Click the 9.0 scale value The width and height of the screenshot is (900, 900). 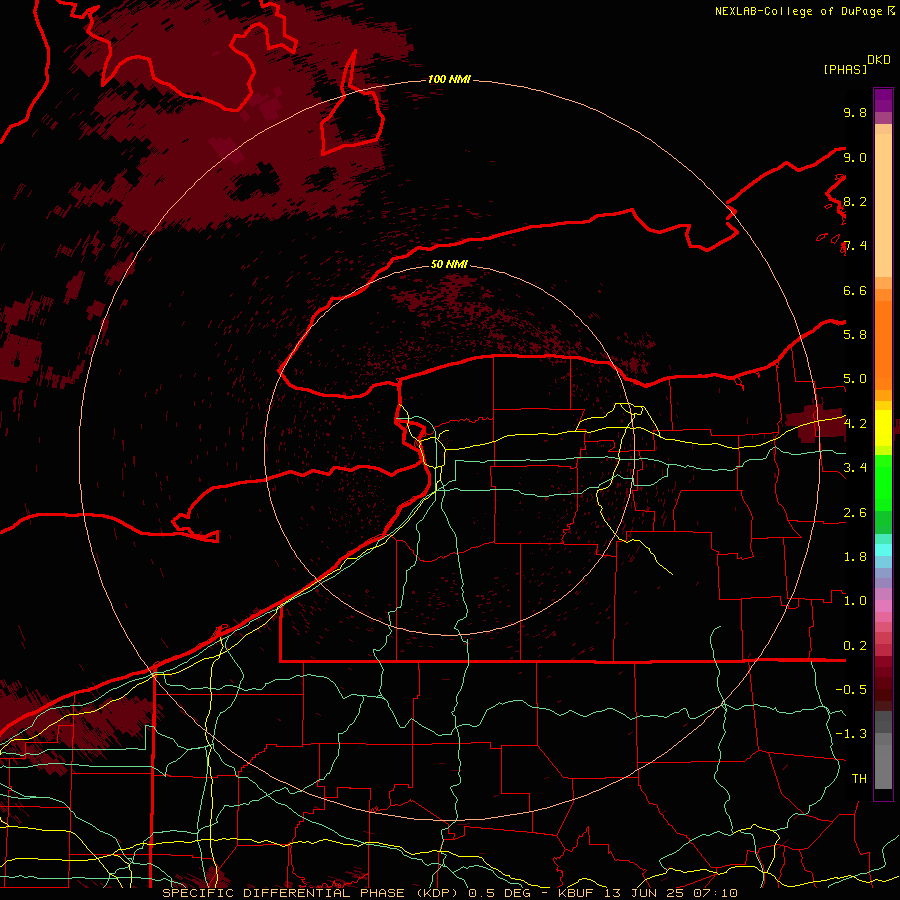click(855, 157)
